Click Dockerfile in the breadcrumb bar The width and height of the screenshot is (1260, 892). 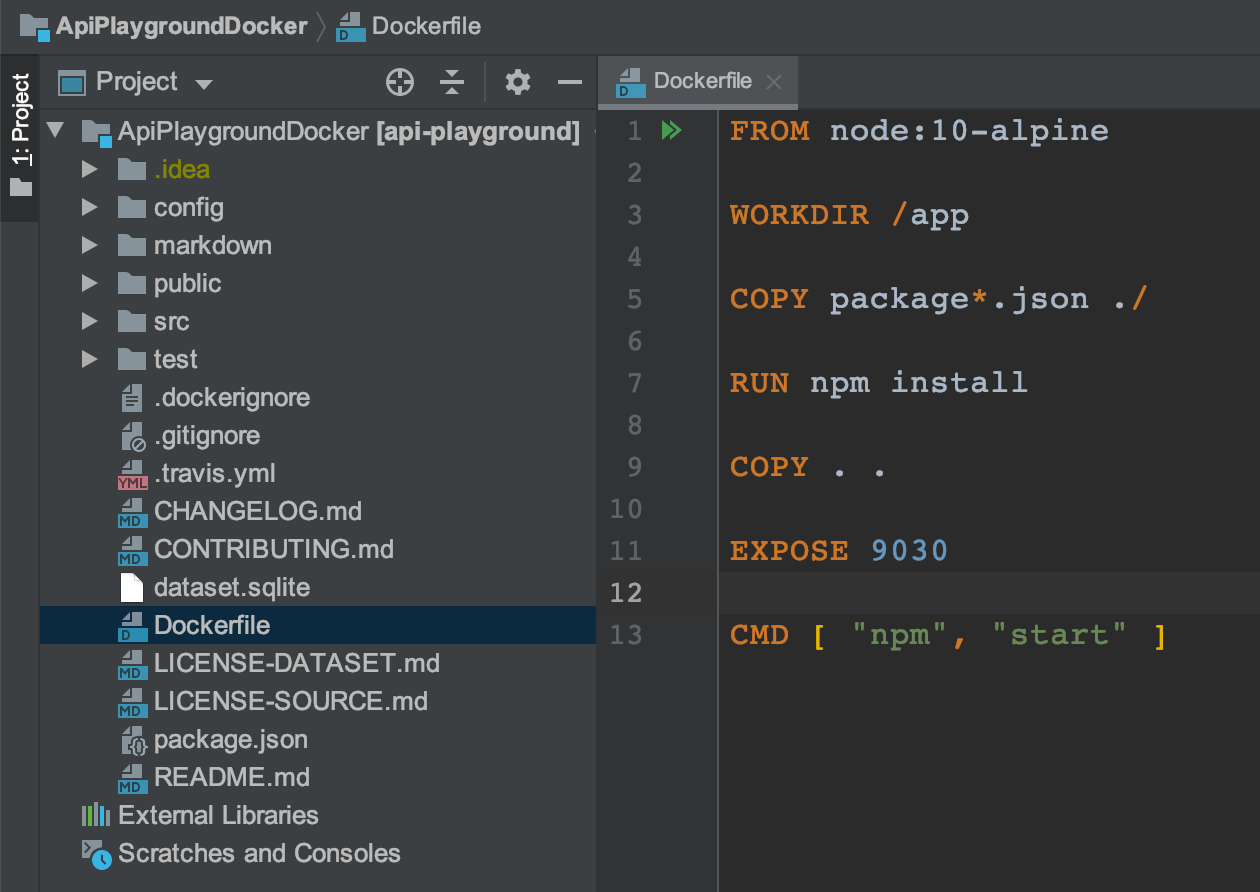tap(426, 26)
